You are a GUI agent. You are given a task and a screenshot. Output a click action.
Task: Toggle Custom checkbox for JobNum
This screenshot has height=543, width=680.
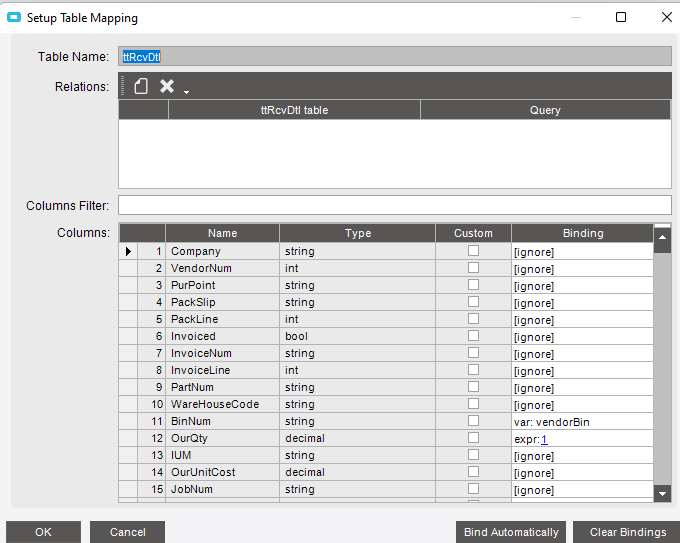473,489
